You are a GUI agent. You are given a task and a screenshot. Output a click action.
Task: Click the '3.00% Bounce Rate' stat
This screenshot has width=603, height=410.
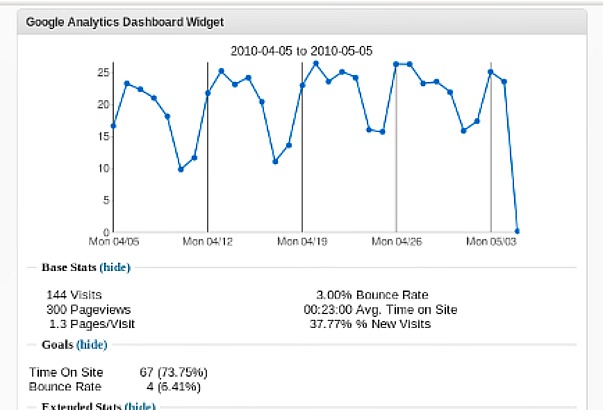click(372, 295)
